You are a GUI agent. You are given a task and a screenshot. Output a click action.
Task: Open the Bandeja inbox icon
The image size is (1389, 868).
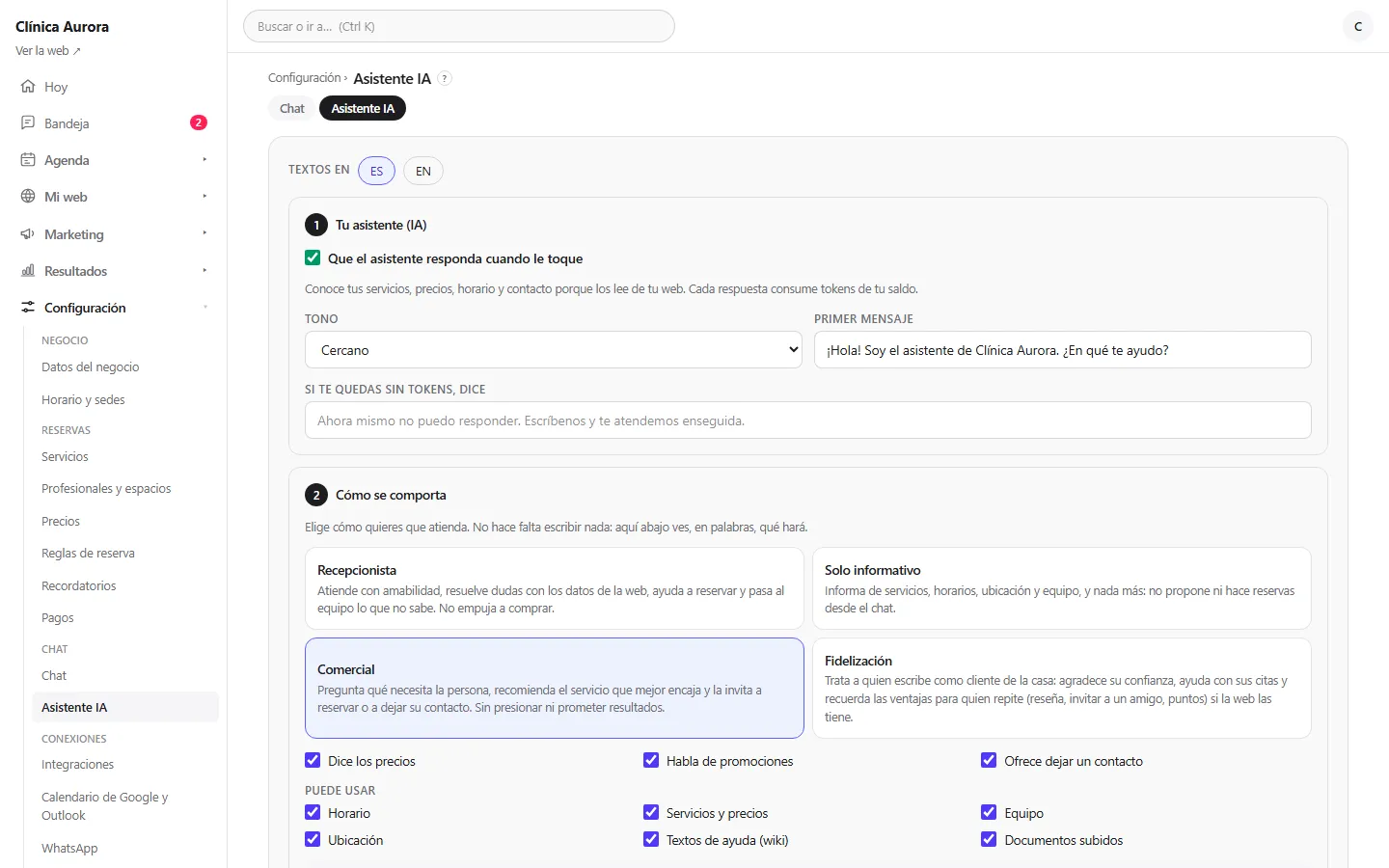28,123
